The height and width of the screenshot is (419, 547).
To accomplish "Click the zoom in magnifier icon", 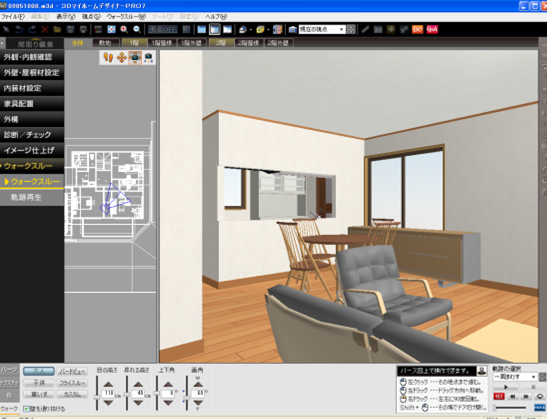I will point(124,30).
